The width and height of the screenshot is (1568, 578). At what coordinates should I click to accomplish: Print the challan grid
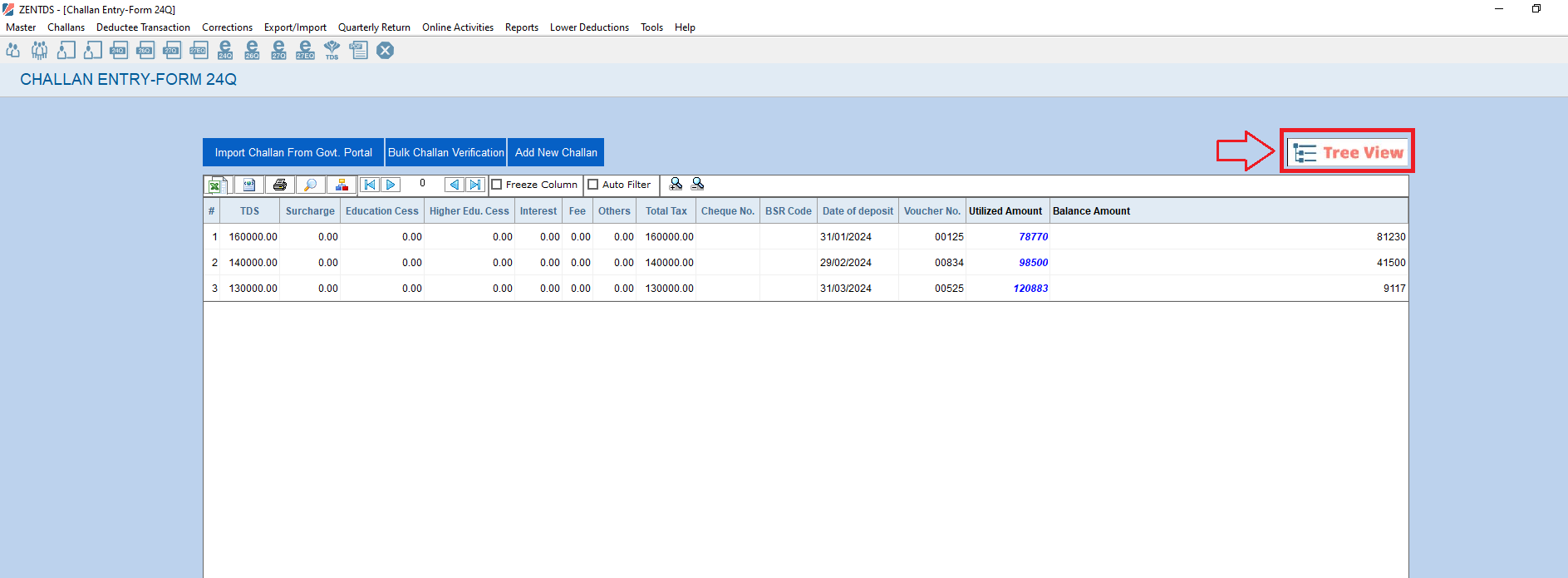[279, 185]
